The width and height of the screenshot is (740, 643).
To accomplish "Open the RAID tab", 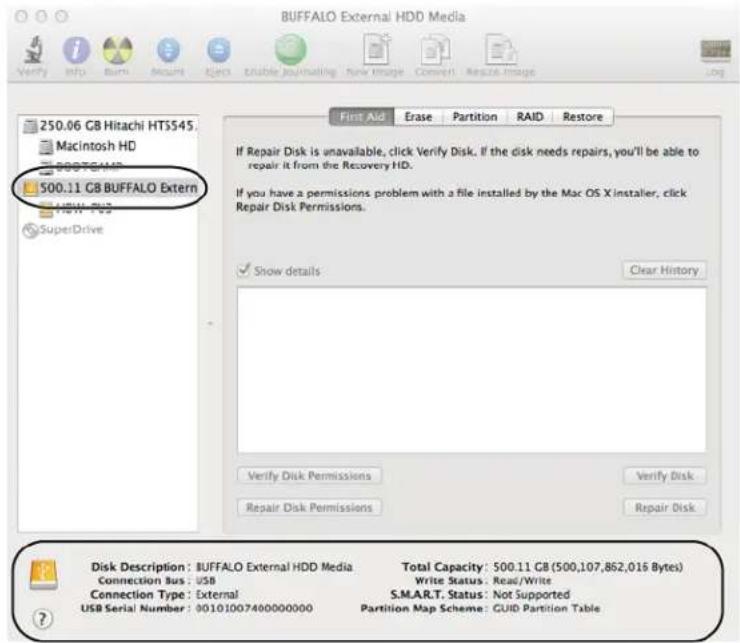I will 530,117.
